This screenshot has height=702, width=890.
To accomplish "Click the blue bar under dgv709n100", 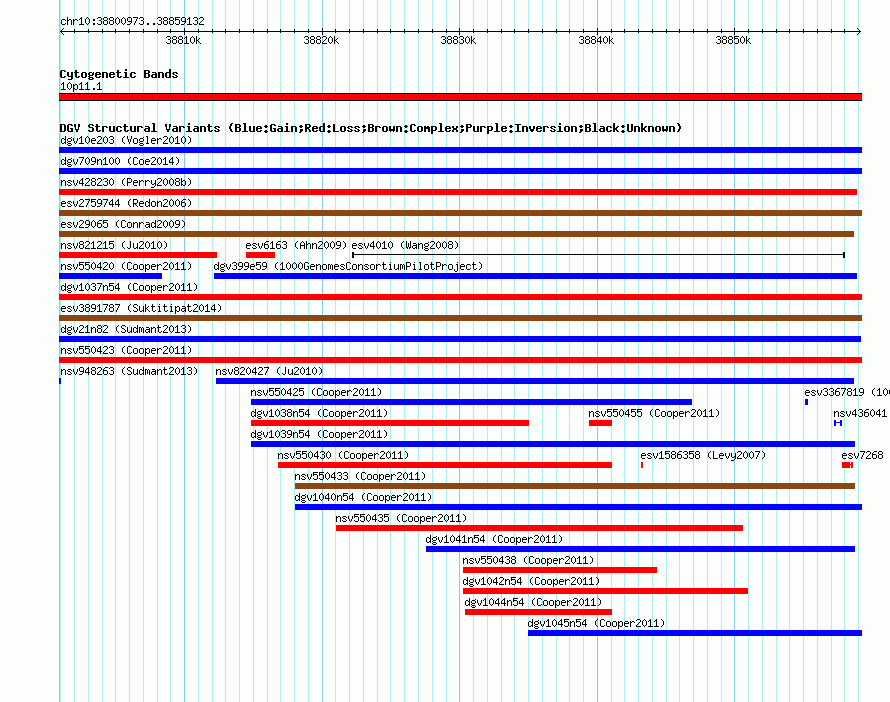I will click(460, 171).
